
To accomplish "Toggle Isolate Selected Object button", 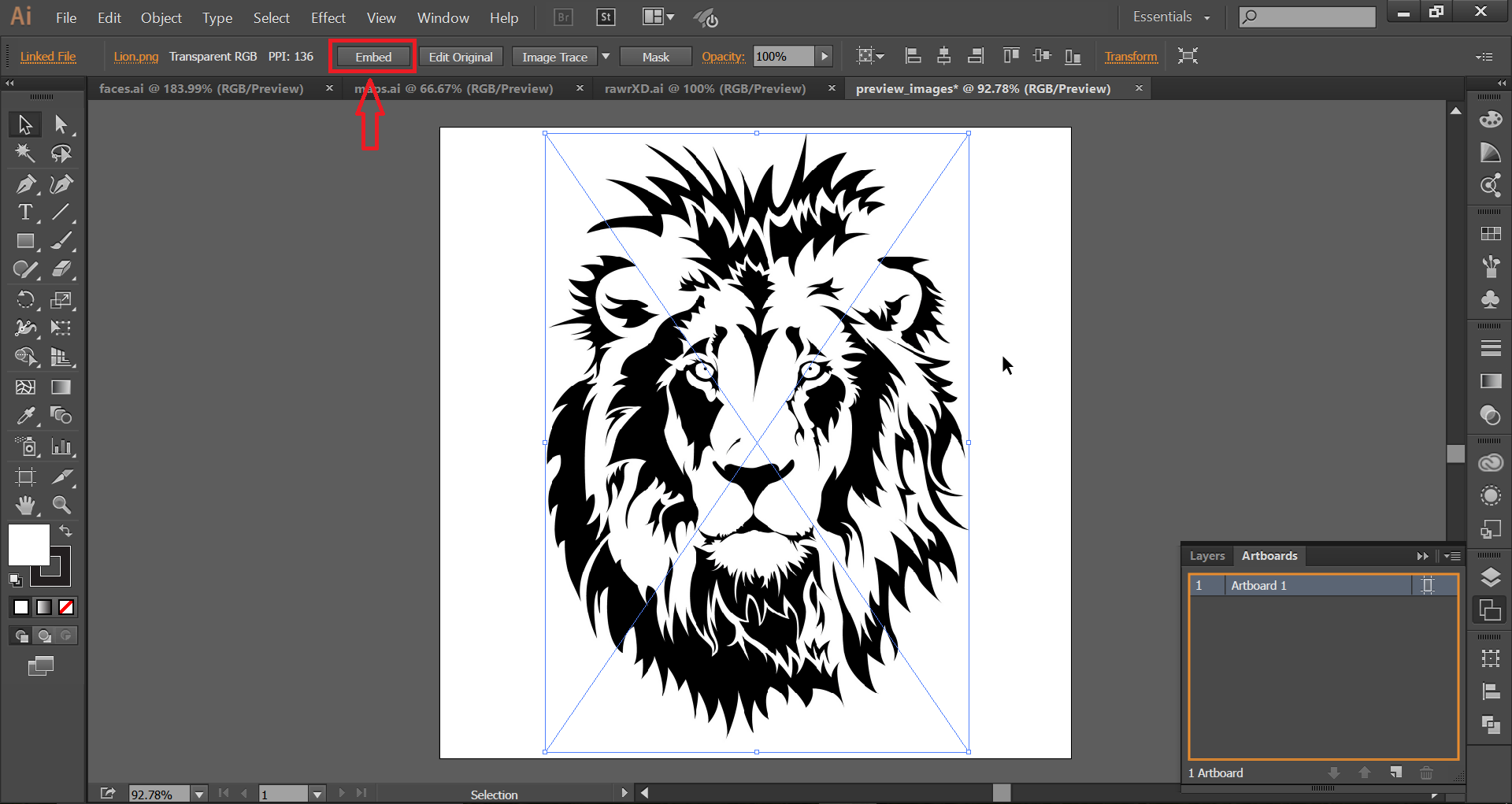I will pyautogui.click(x=1188, y=56).
